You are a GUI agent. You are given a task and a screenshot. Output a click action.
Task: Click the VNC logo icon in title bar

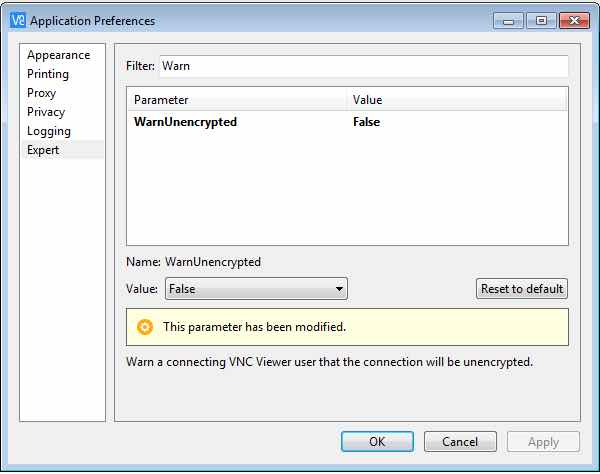pos(18,20)
